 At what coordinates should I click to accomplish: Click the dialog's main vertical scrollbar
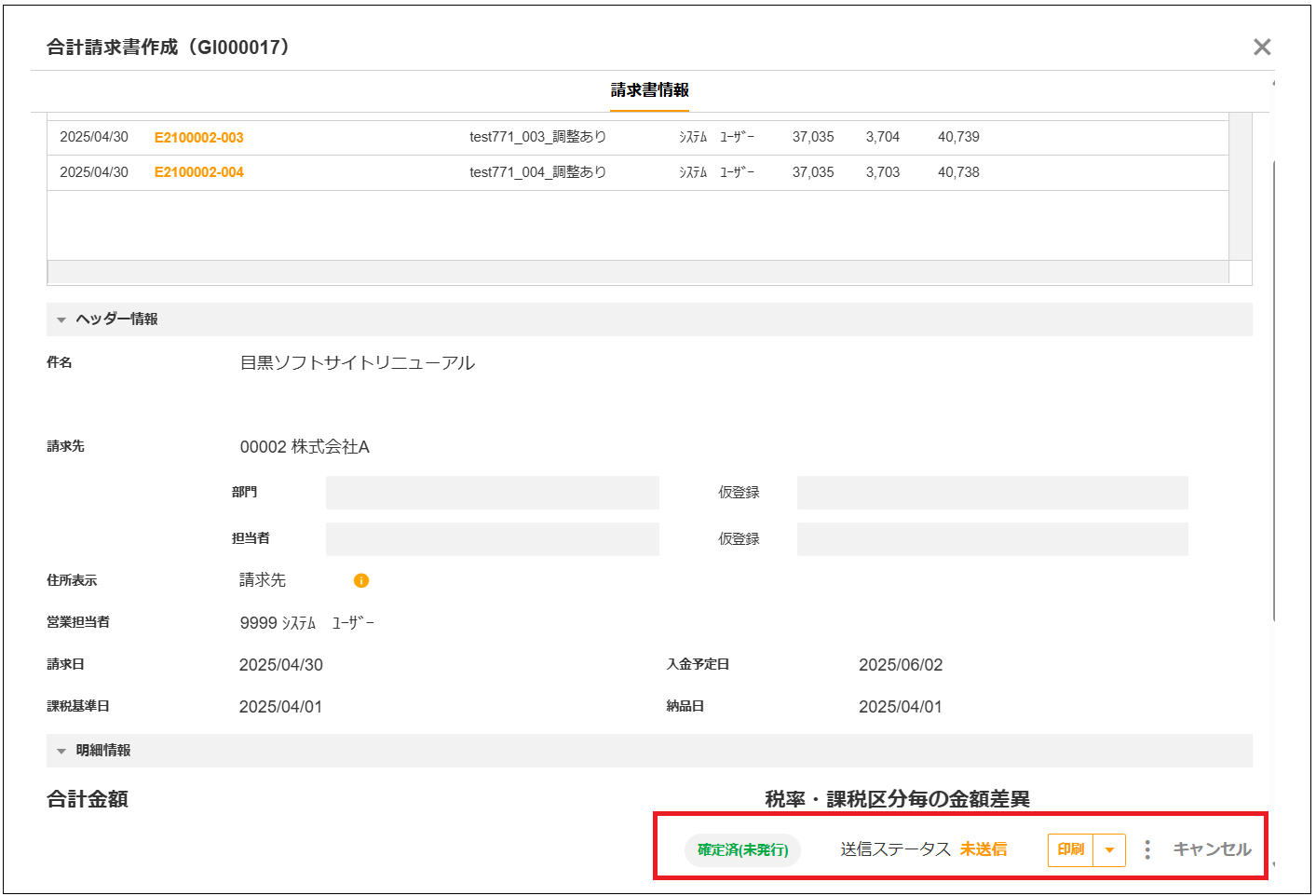point(1273,391)
